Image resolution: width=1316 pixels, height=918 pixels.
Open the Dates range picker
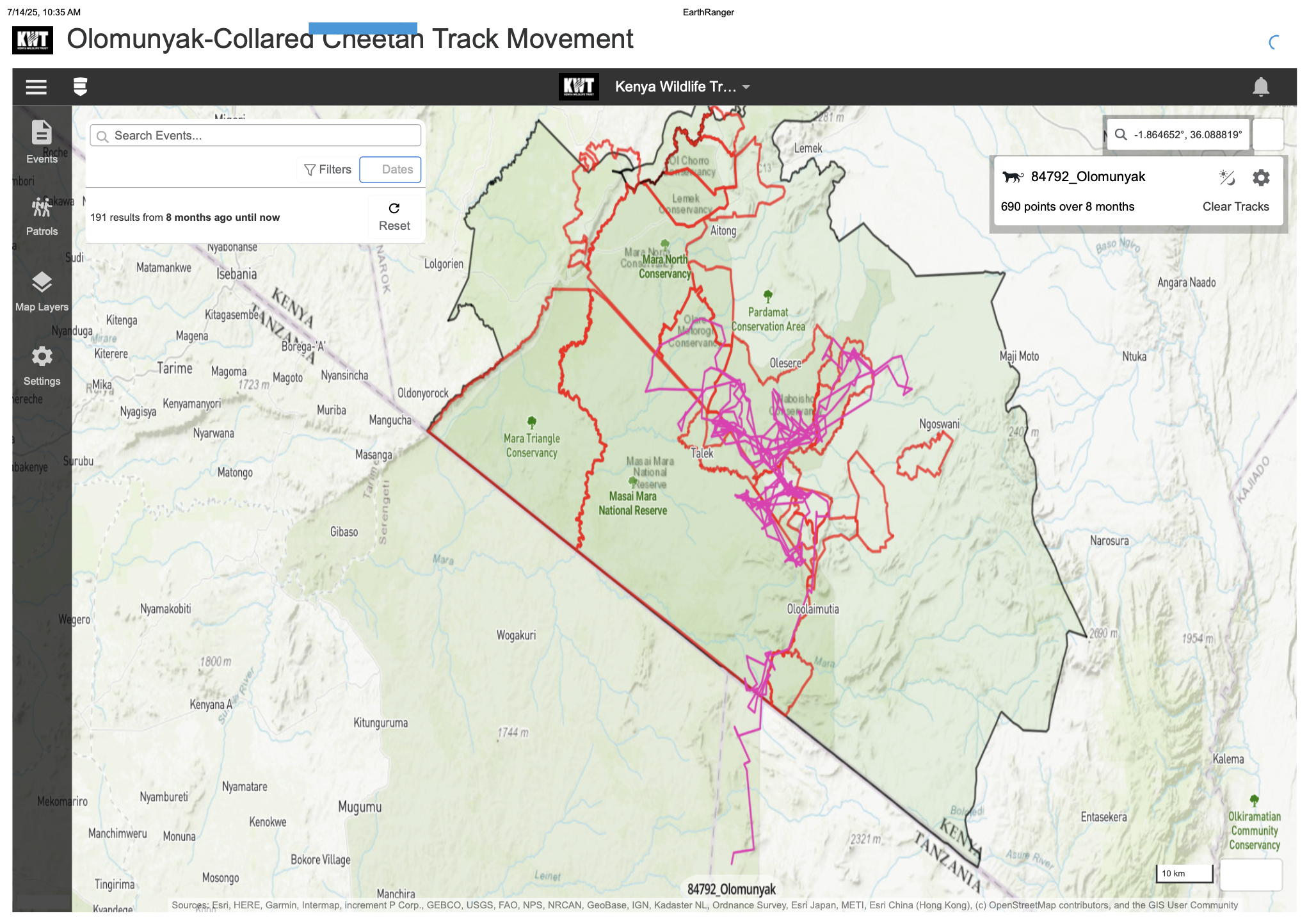point(390,170)
